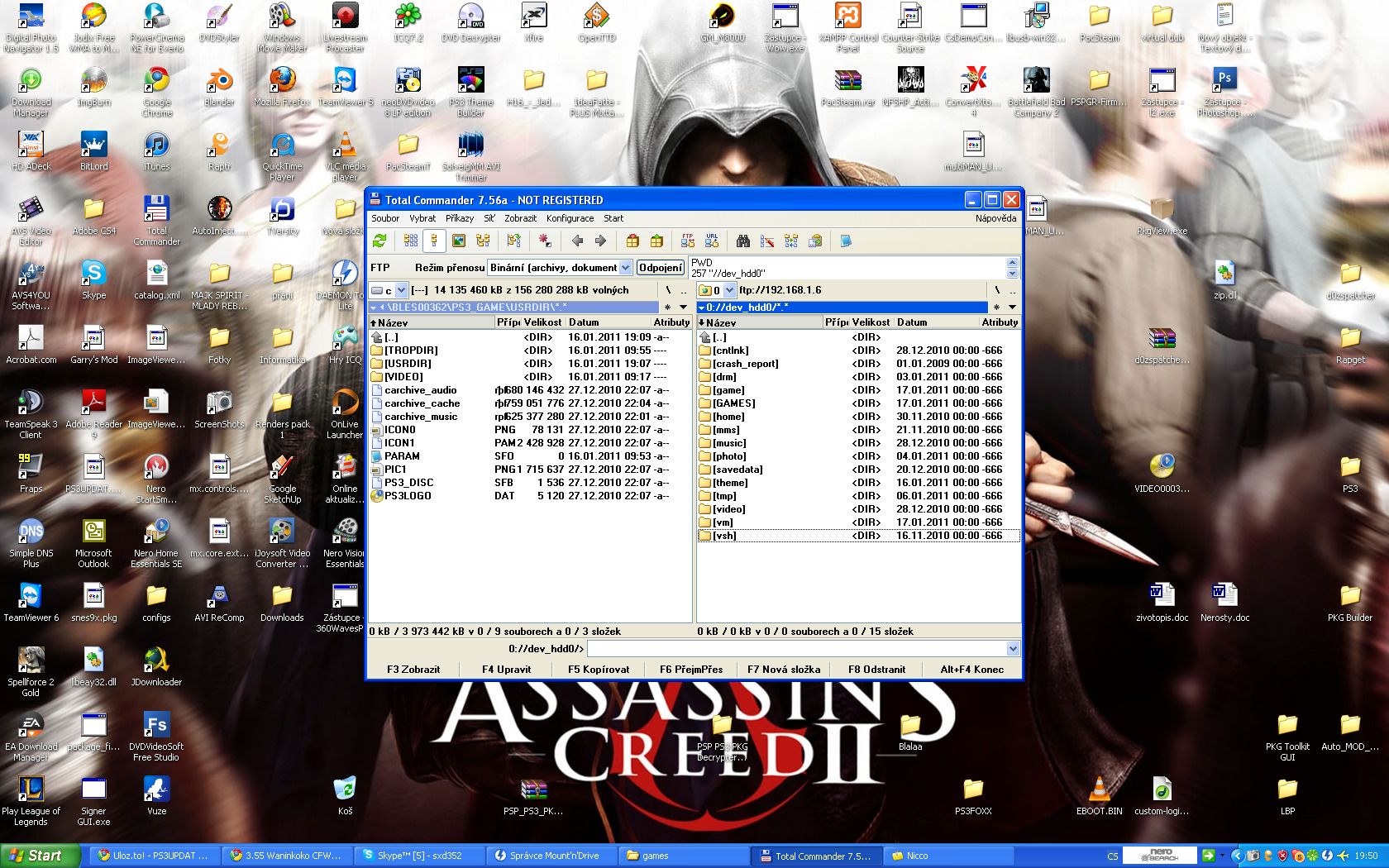Screen dimensions: 1389x868
Task: Click F5 Kopírovat button
Action: [599, 669]
